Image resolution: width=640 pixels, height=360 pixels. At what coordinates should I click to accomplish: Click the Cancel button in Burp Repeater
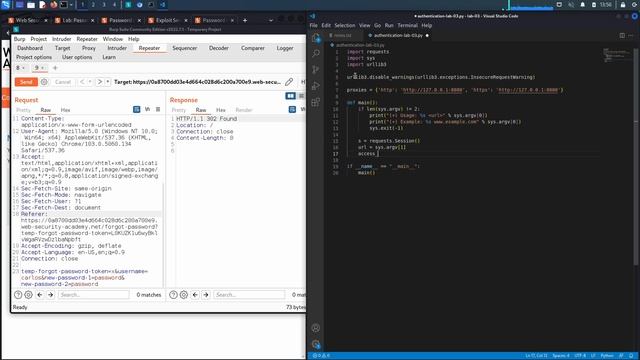63,82
